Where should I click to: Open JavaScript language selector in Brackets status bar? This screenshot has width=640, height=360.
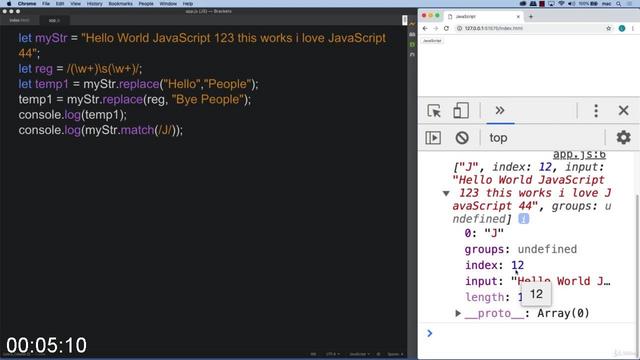pos(359,354)
